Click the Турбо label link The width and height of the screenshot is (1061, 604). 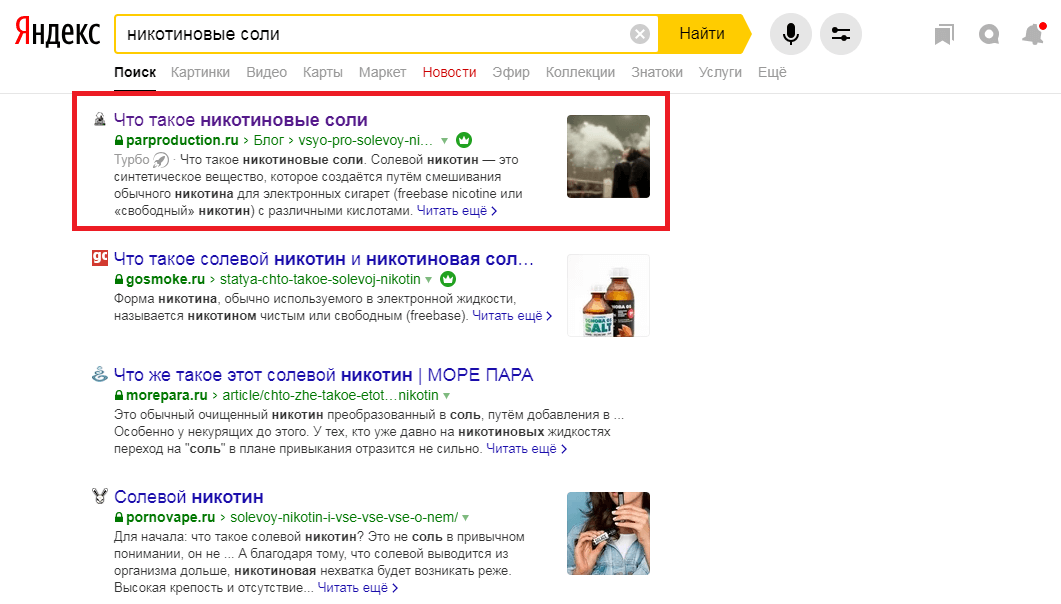coord(131,160)
